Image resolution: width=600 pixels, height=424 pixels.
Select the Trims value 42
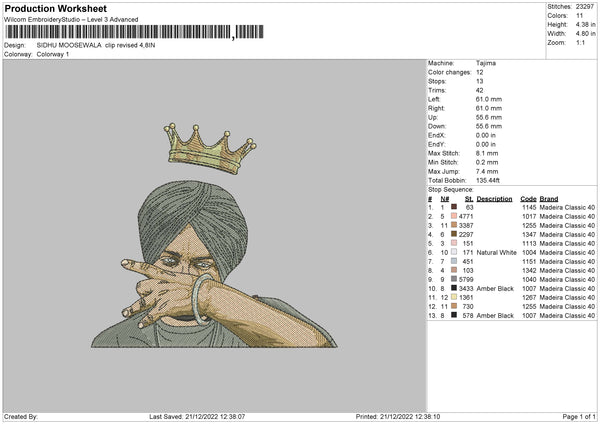point(479,90)
